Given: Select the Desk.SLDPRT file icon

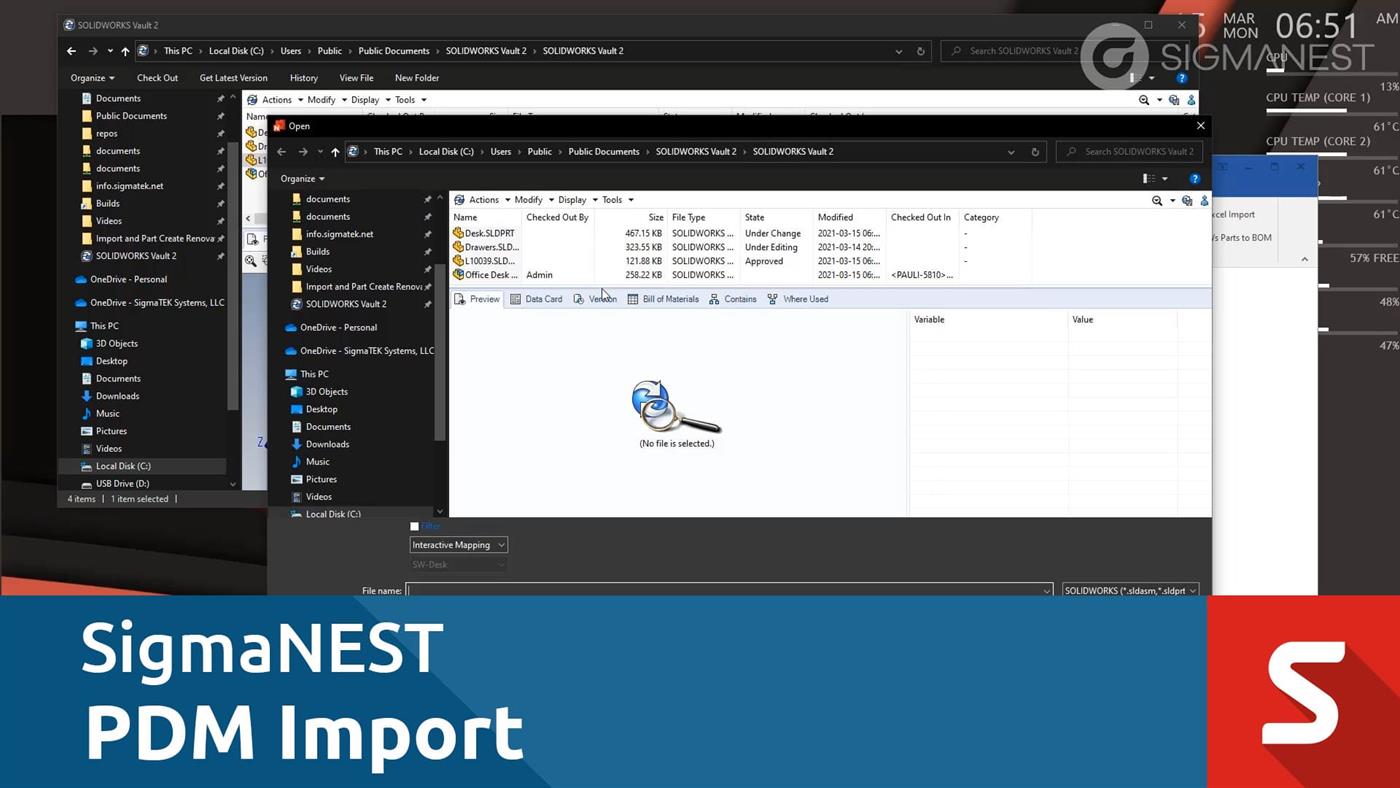Looking at the screenshot, I should (459, 233).
